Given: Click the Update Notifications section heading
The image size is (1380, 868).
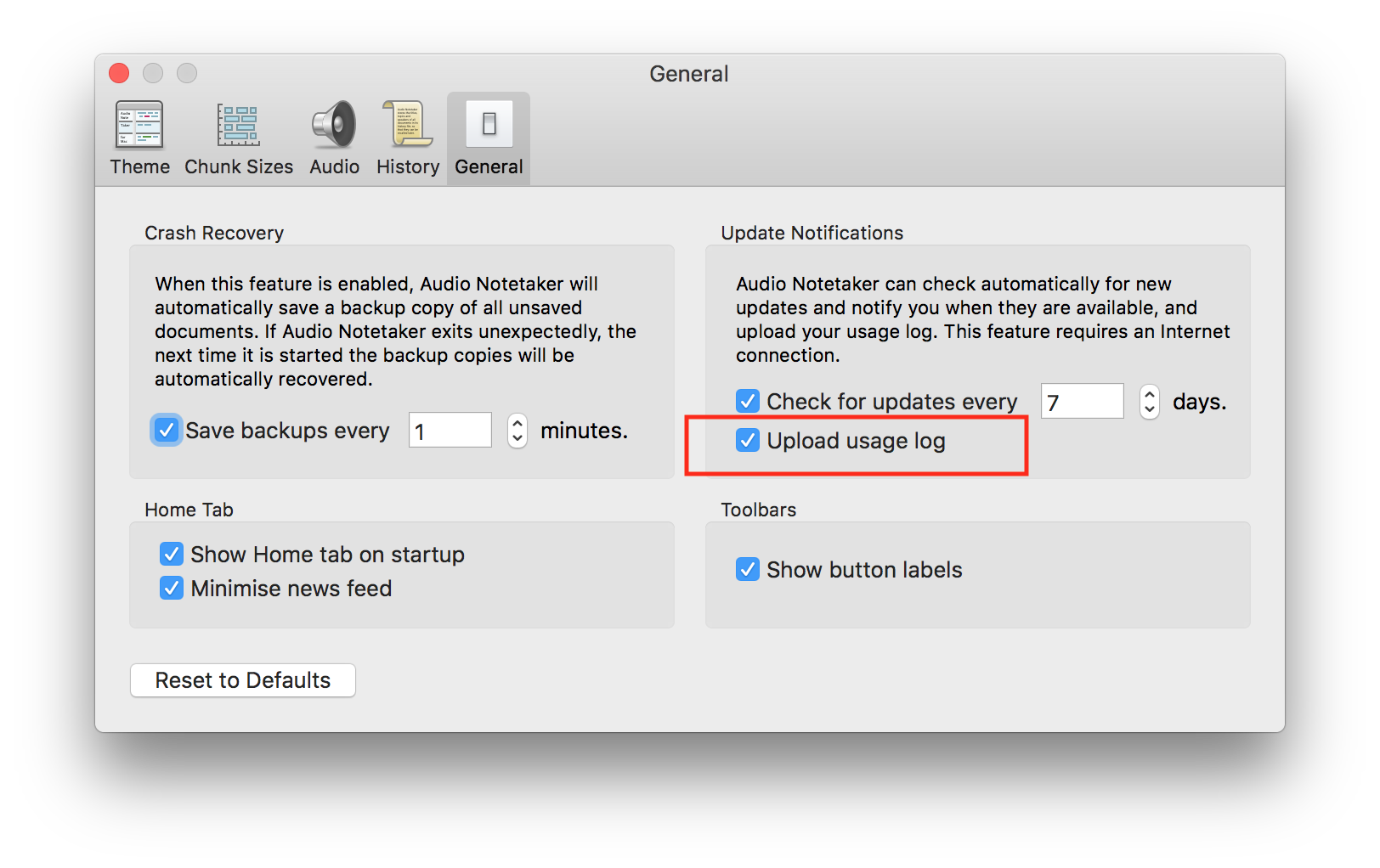Looking at the screenshot, I should [812, 233].
